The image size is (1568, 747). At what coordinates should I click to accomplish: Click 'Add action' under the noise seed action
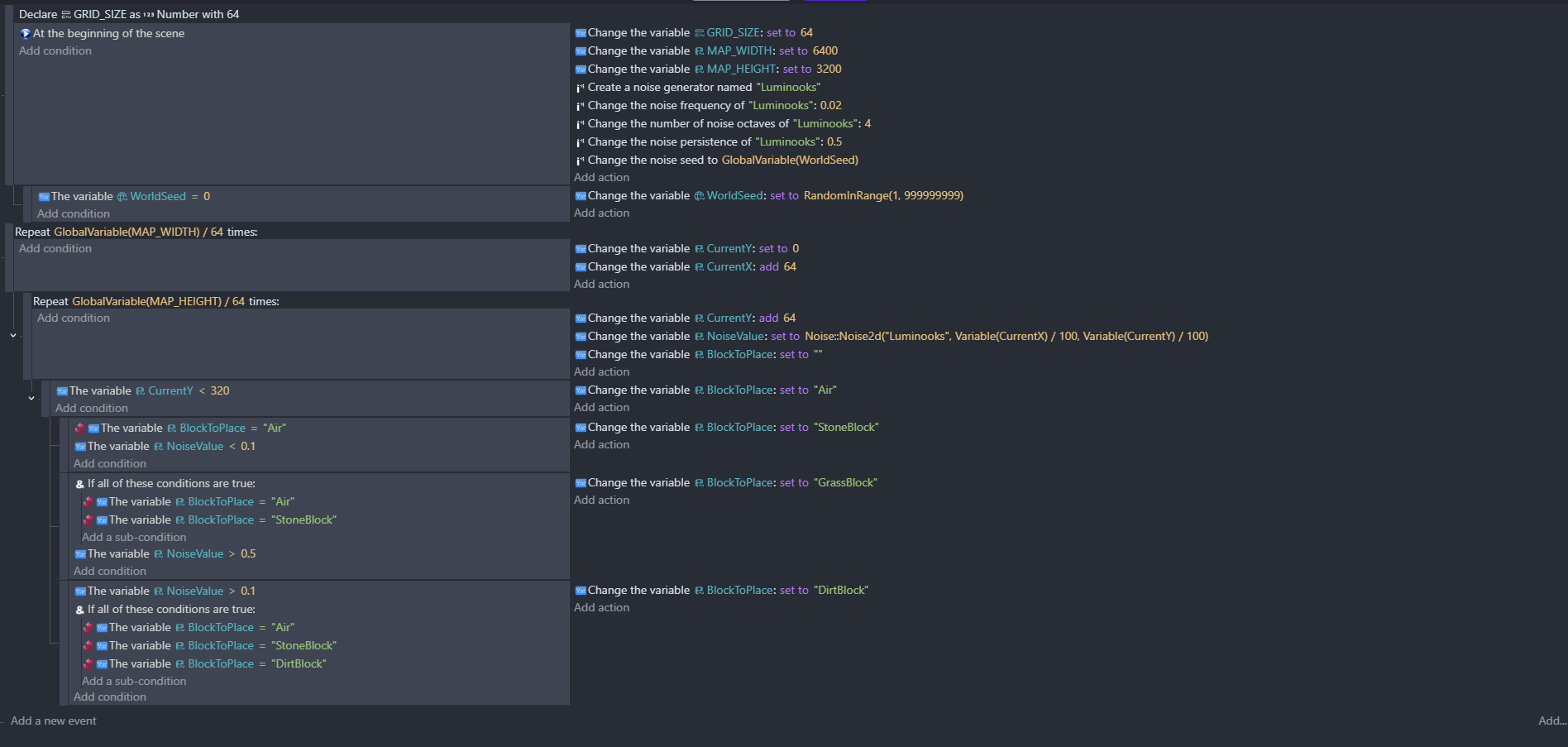point(601,178)
